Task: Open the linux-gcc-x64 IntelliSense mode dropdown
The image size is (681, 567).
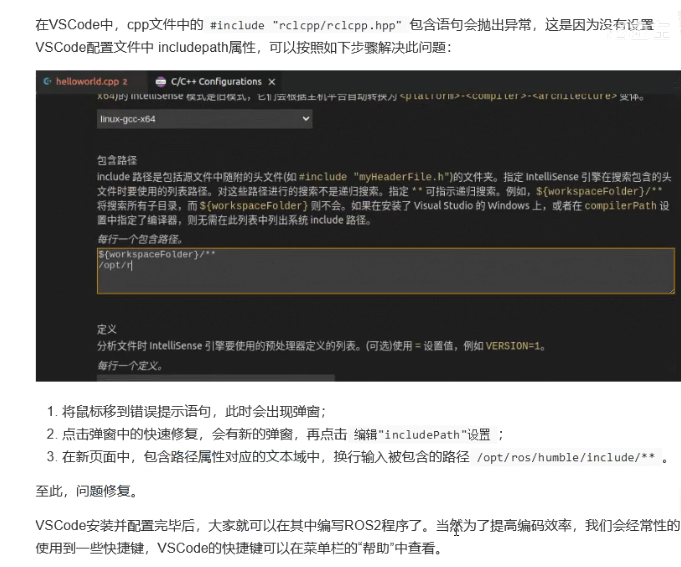Action: 204,119
